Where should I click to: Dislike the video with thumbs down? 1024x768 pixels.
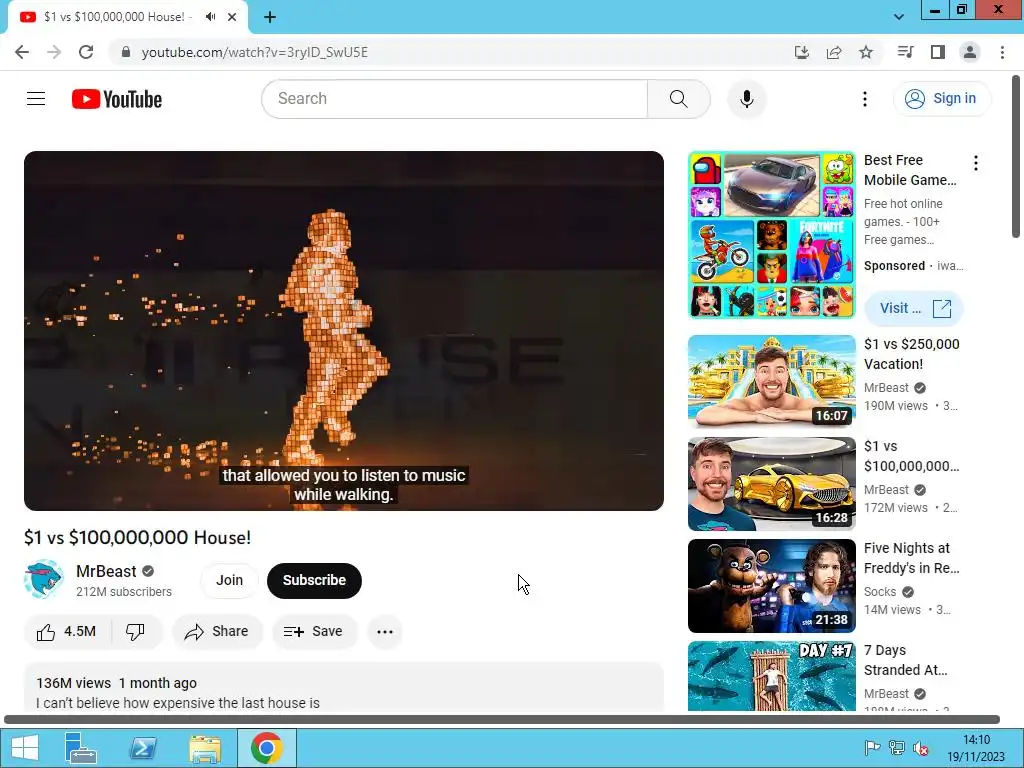point(135,632)
